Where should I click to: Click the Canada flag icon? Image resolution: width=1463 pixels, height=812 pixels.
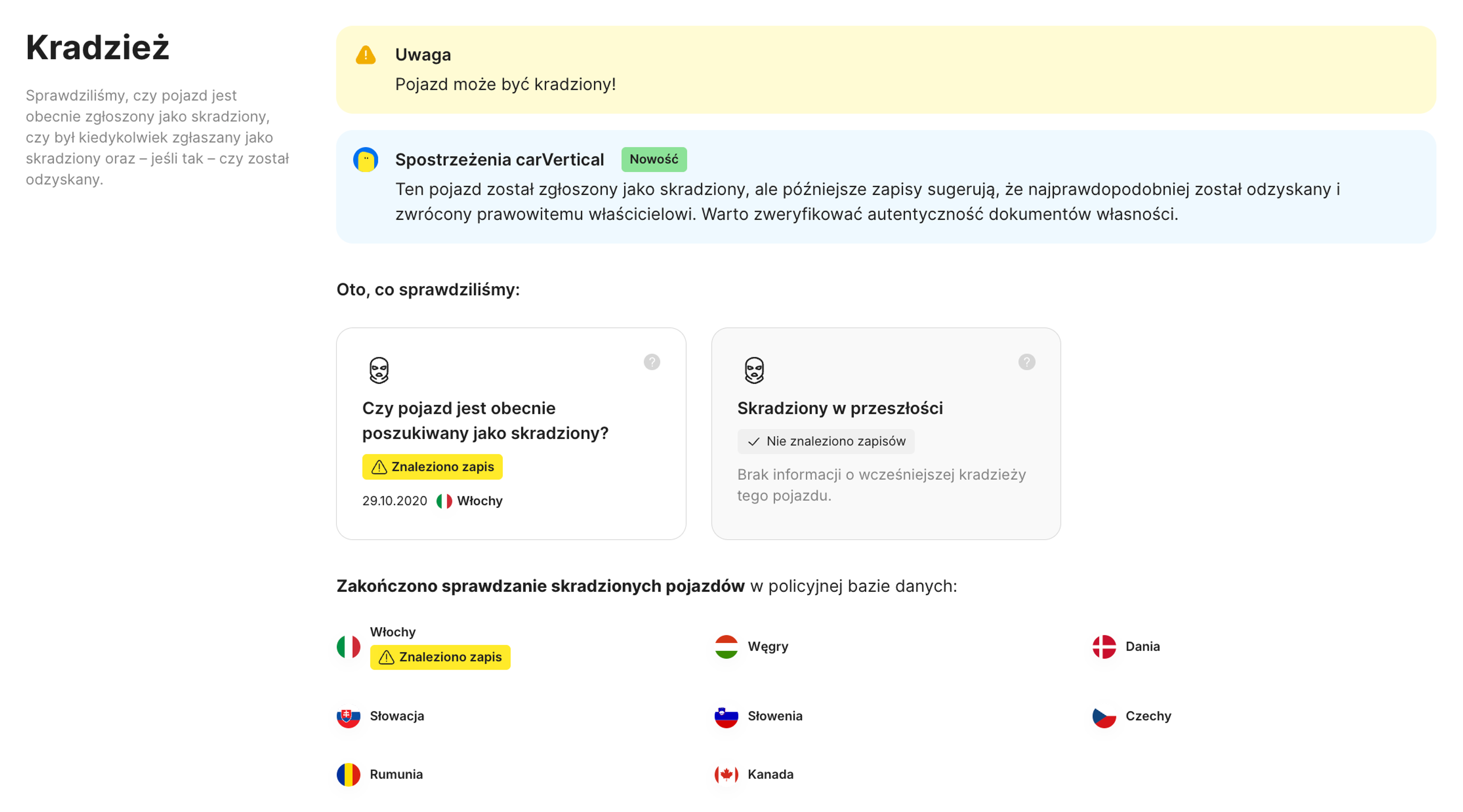(x=726, y=774)
